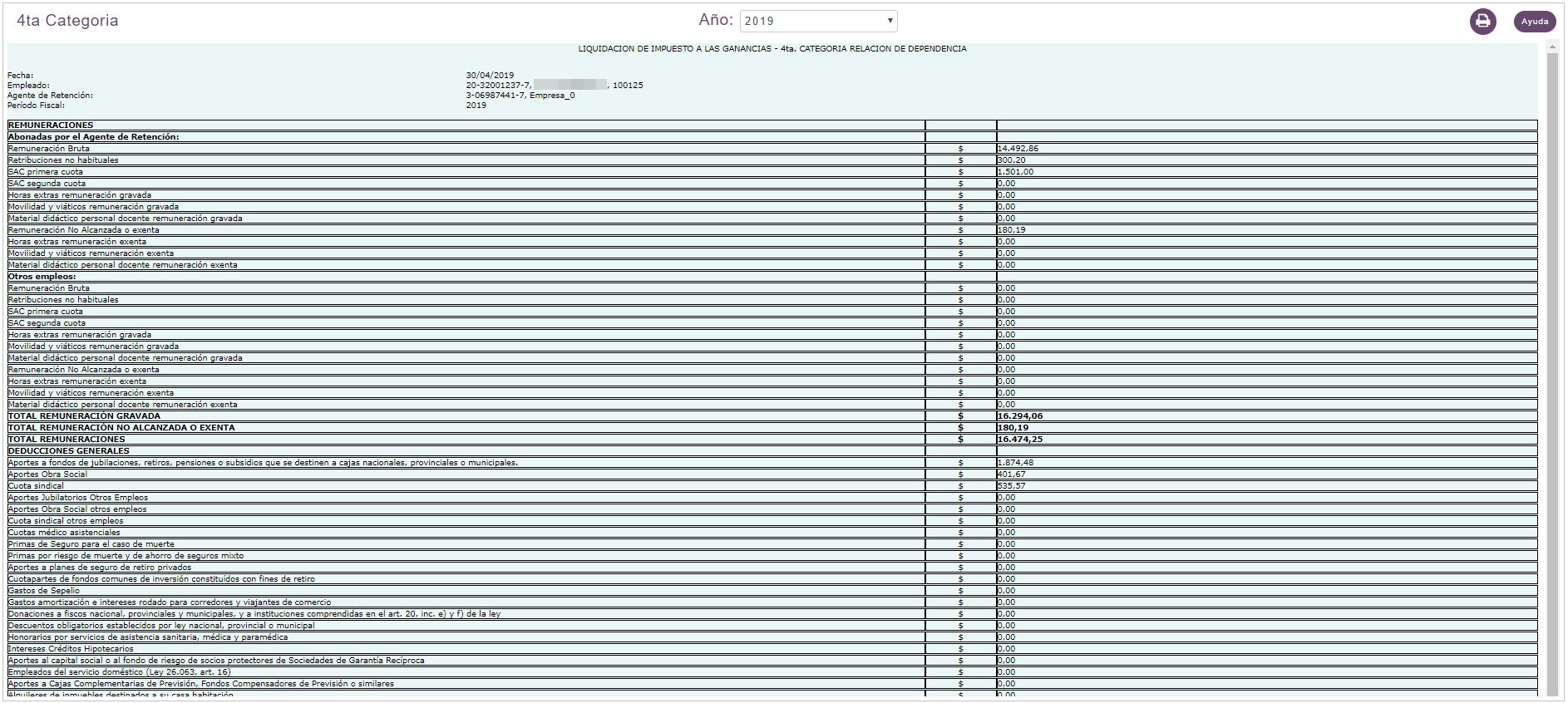Click the Aportes a fondos de jubilaciones row label
Viewport: 1568px width, 703px height.
[263, 463]
